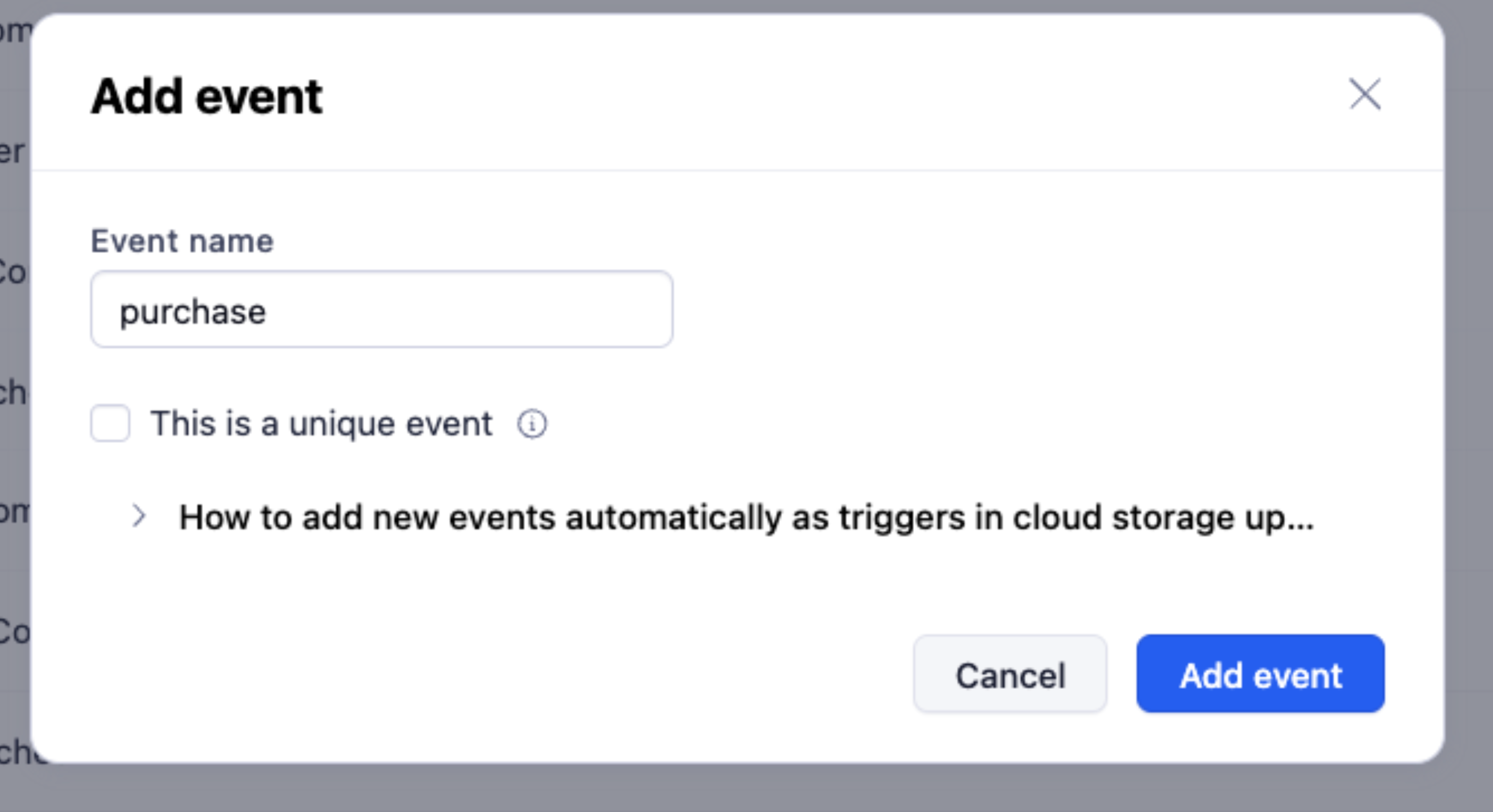Click the blank dialog area left of Cancel

click(x=522, y=675)
